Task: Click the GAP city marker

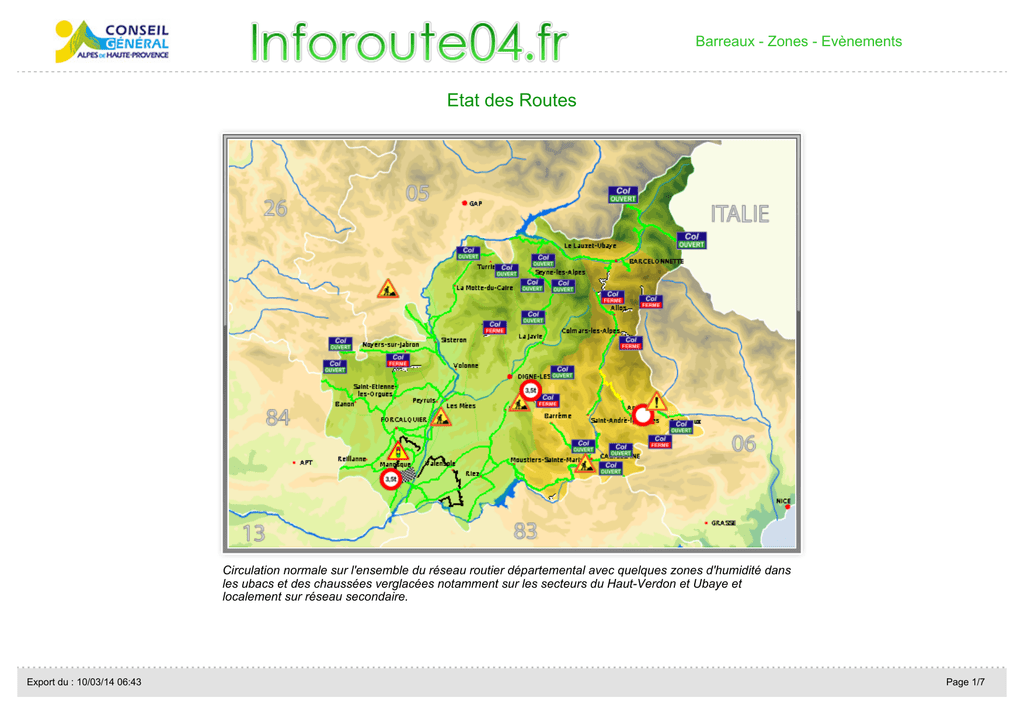Action: click(x=464, y=203)
